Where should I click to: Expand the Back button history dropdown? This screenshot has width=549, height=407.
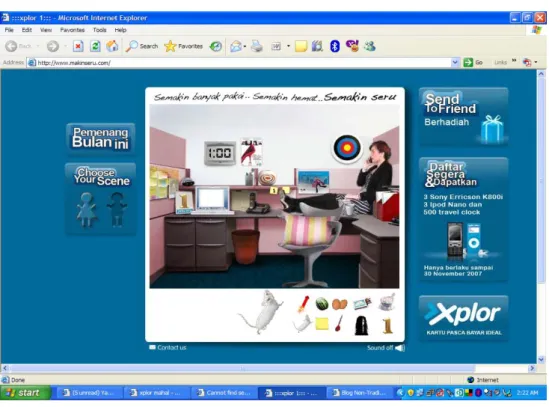pos(37,46)
